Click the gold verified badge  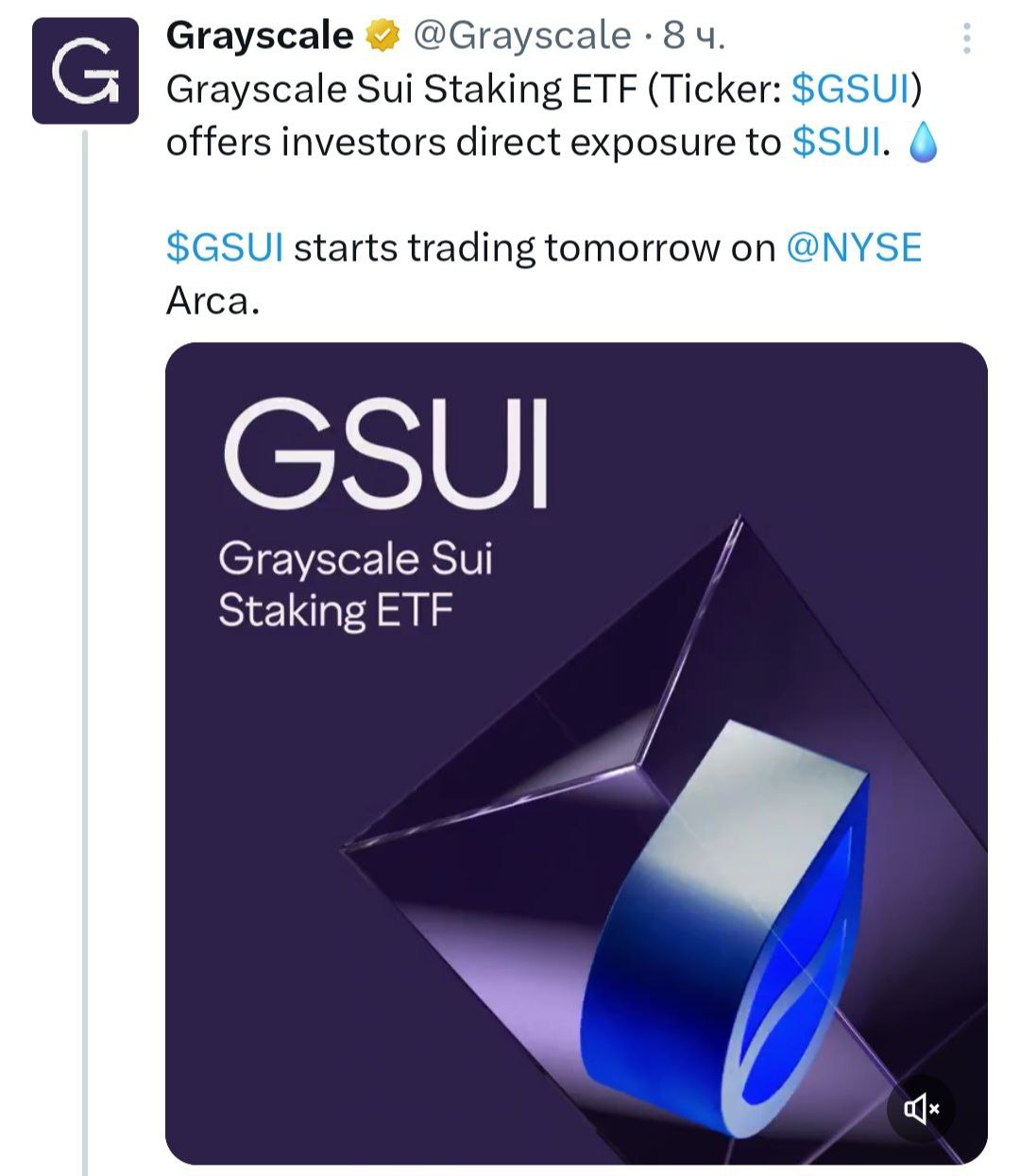(381, 37)
